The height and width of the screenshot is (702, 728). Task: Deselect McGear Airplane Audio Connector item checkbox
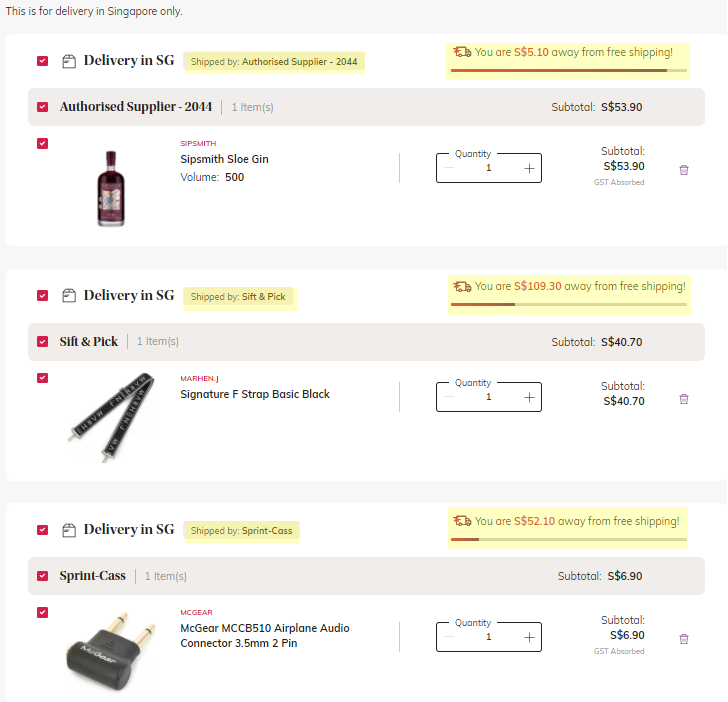(42, 612)
